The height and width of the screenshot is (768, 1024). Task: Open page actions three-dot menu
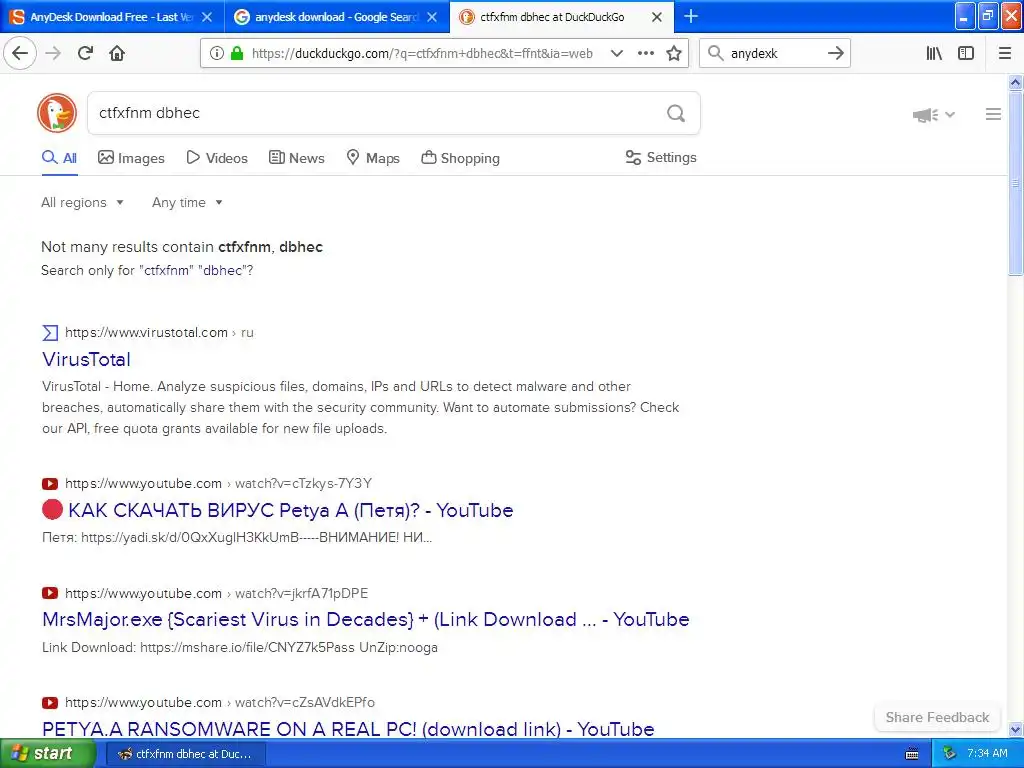point(646,54)
